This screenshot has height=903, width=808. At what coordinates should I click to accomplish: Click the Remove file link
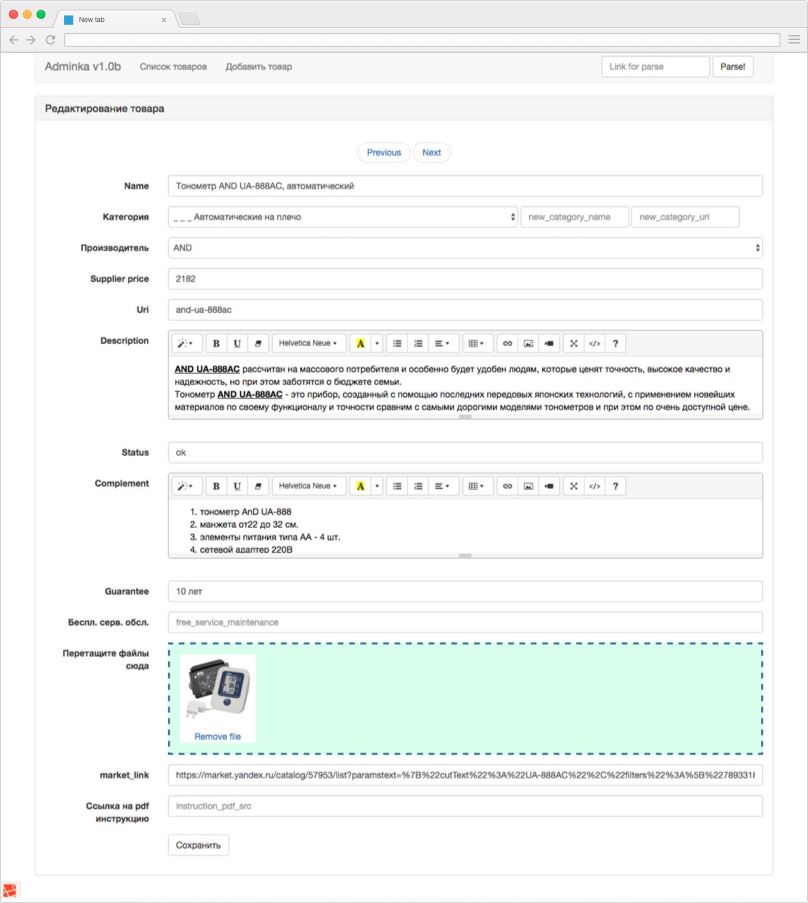pyautogui.click(x=217, y=736)
